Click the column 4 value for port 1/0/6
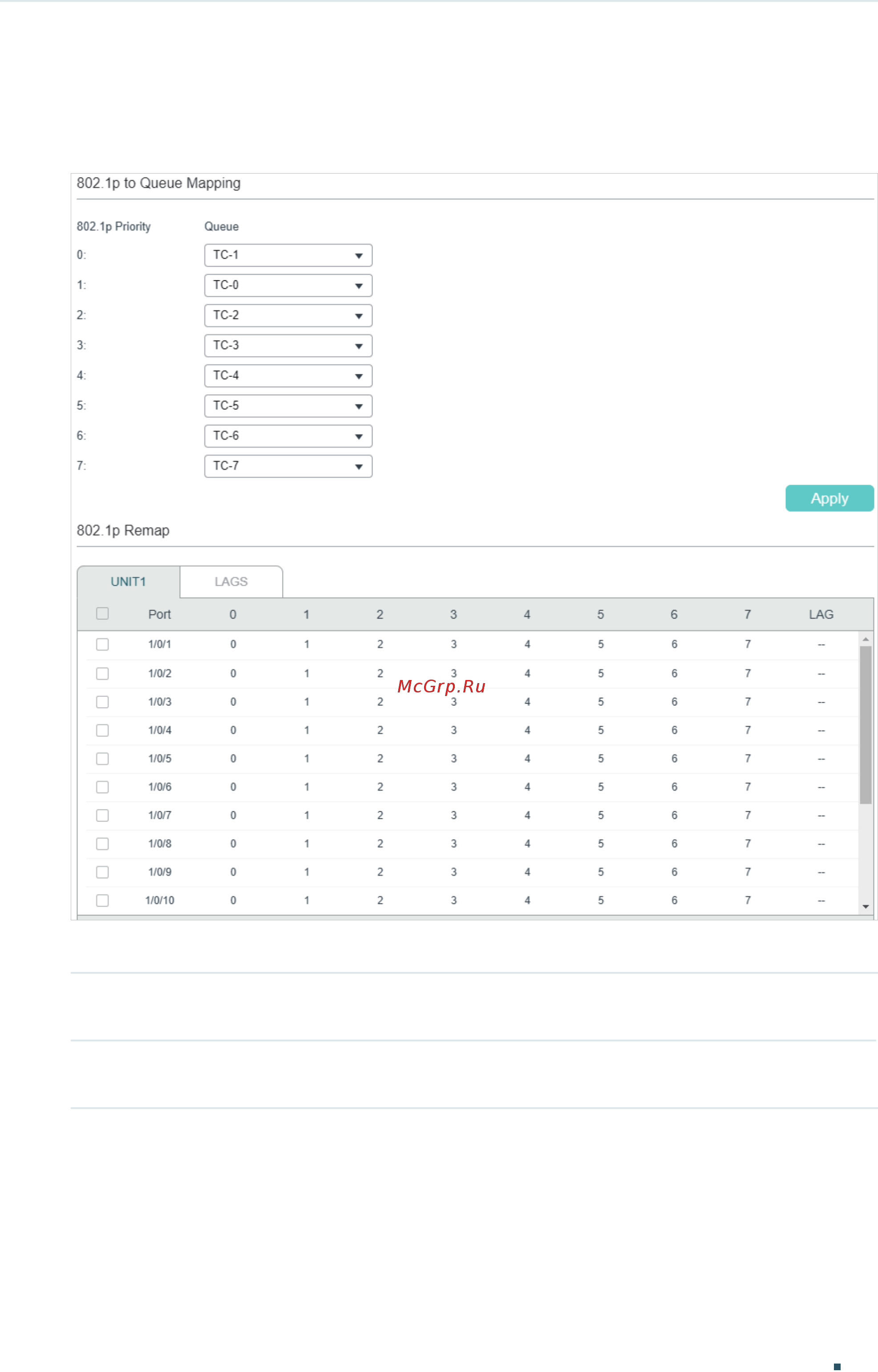 coord(527,788)
